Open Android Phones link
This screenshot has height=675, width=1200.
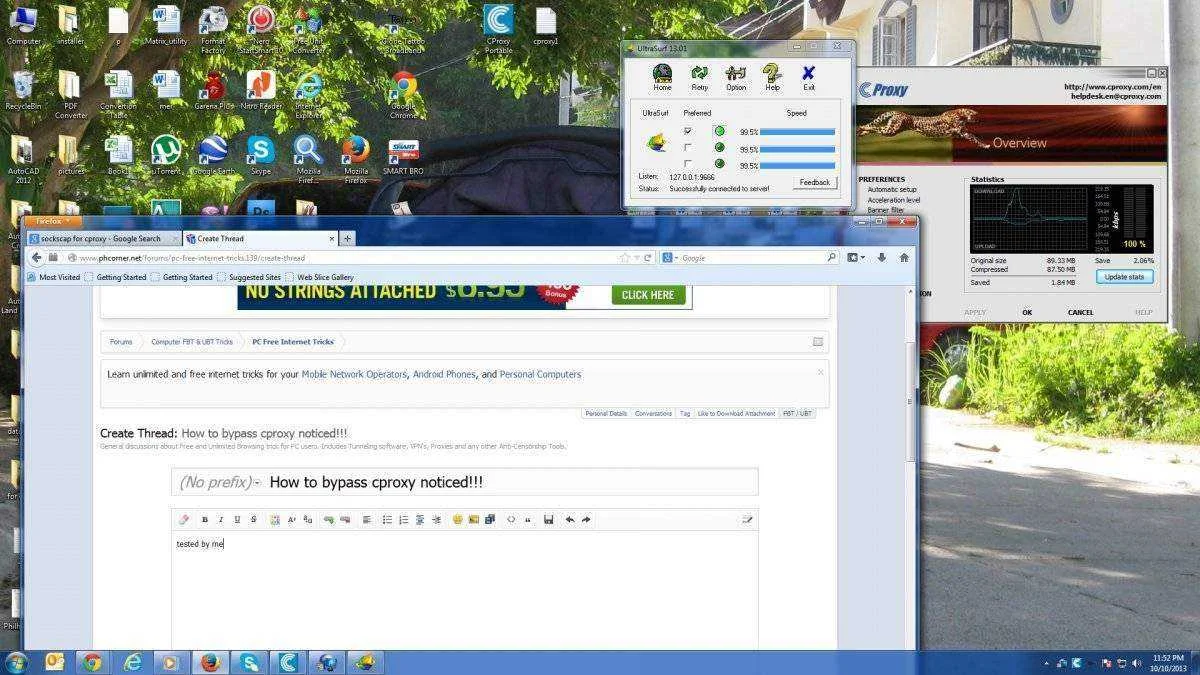tap(444, 374)
